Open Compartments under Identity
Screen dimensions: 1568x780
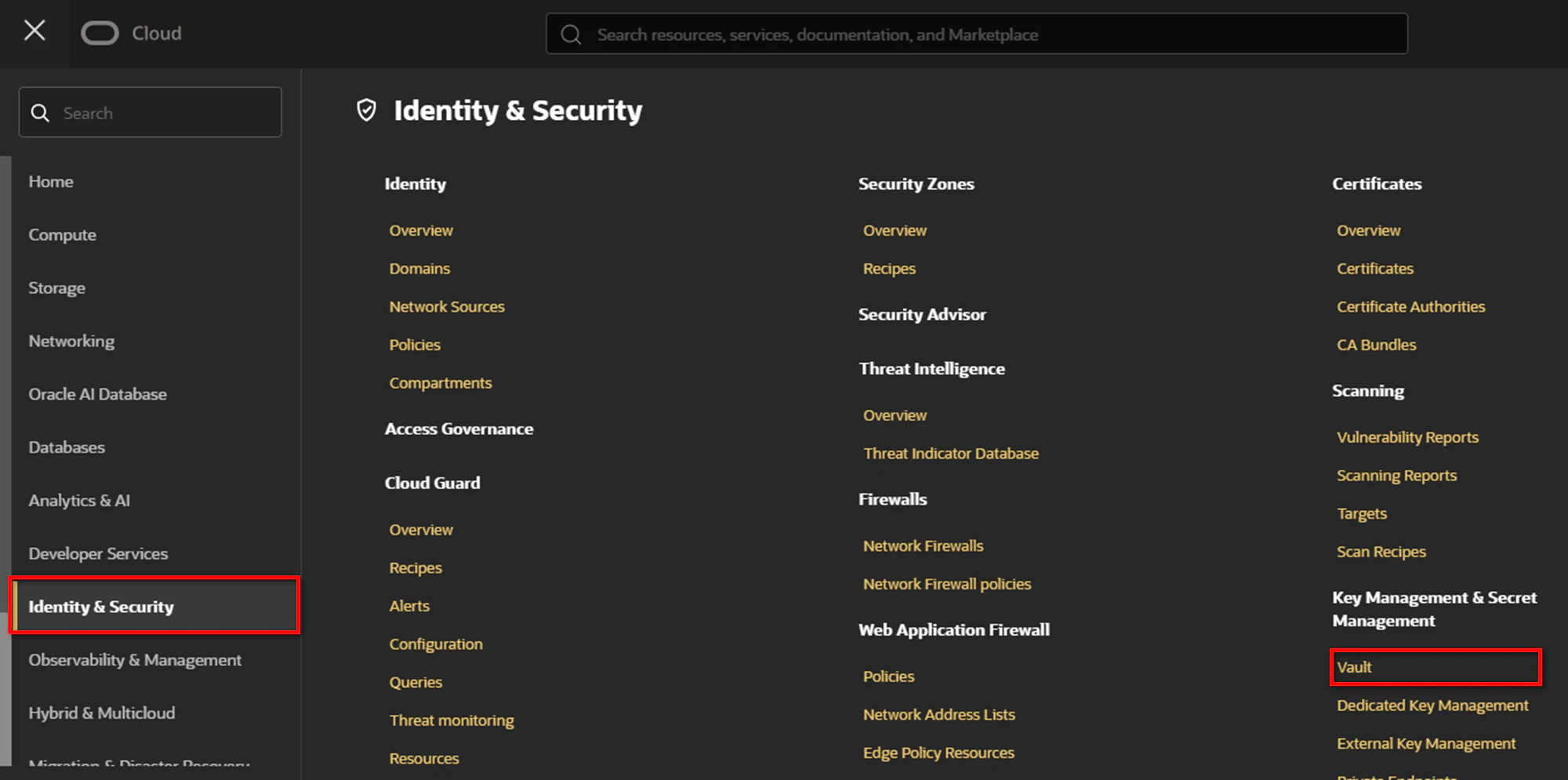pyautogui.click(x=441, y=383)
